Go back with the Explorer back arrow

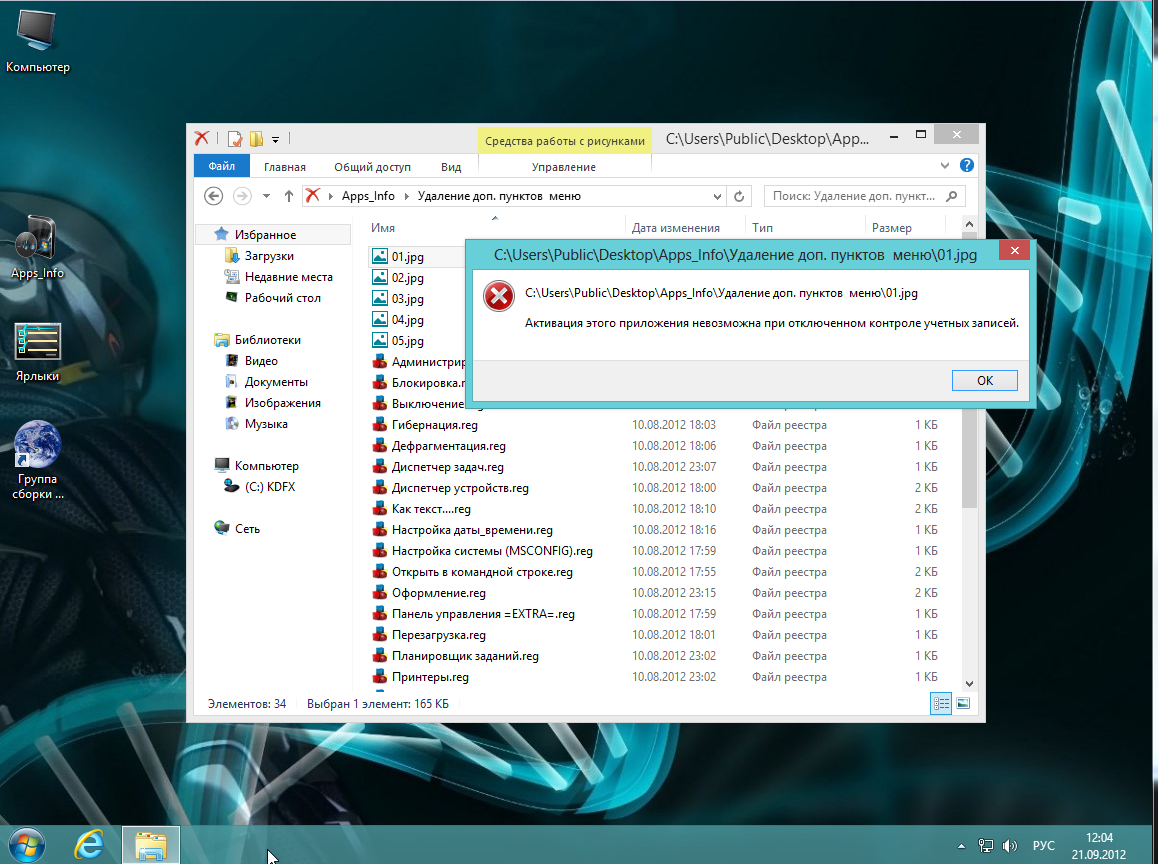click(213, 196)
